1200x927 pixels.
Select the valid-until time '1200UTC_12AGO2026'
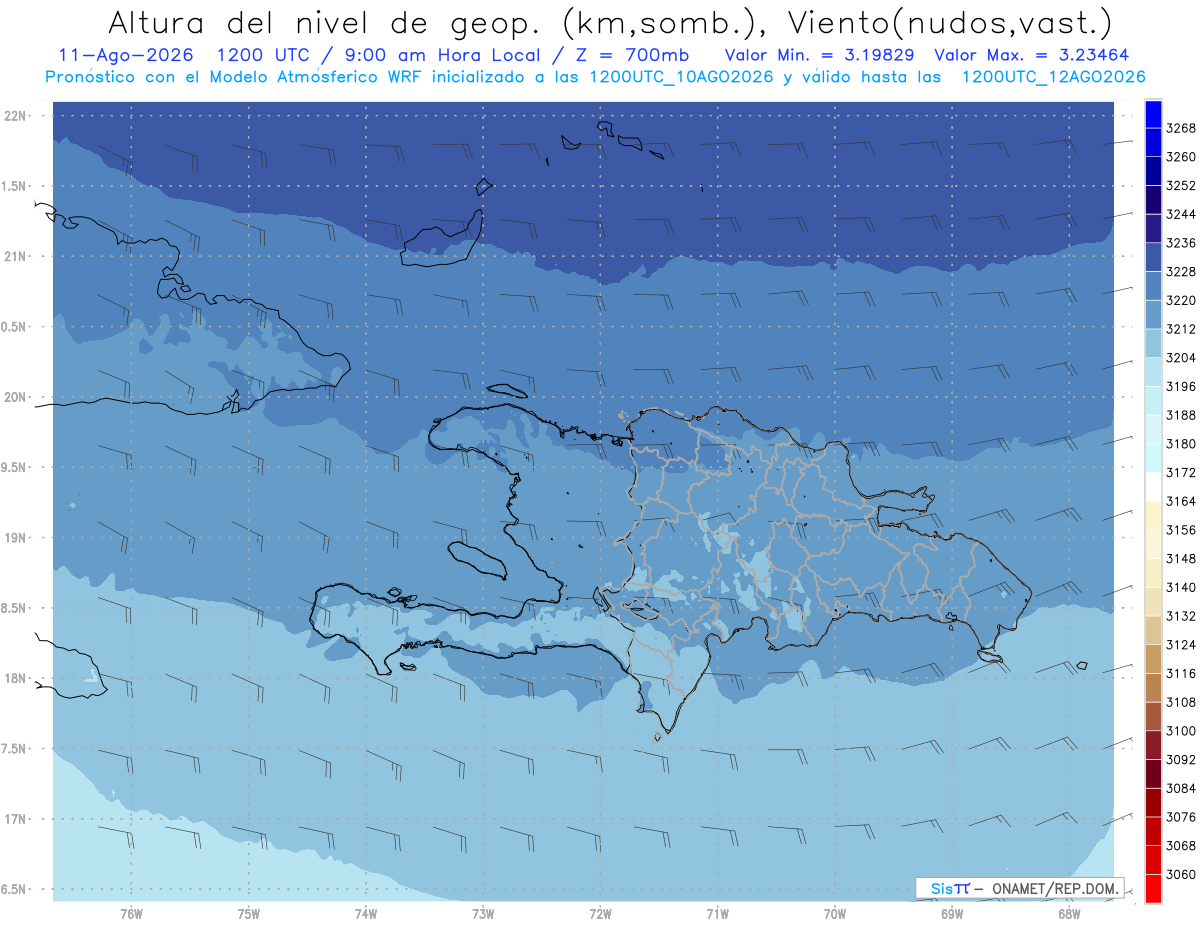[1053, 77]
